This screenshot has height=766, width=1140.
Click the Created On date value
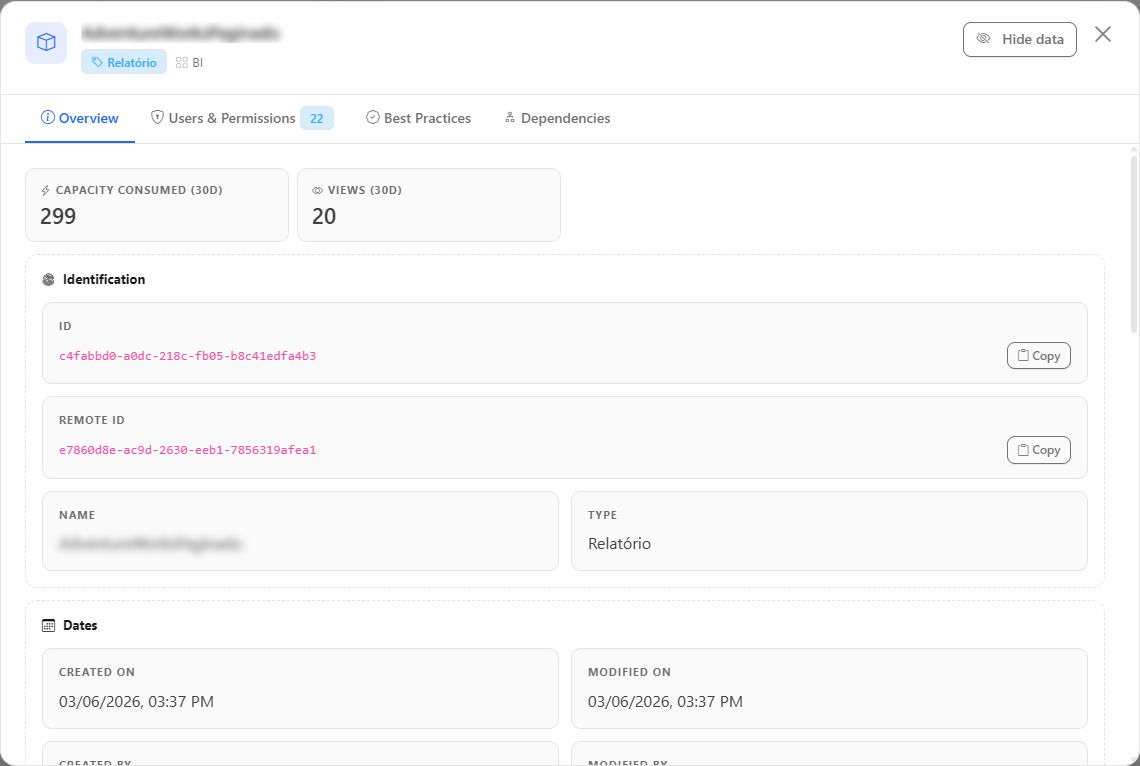coord(137,701)
